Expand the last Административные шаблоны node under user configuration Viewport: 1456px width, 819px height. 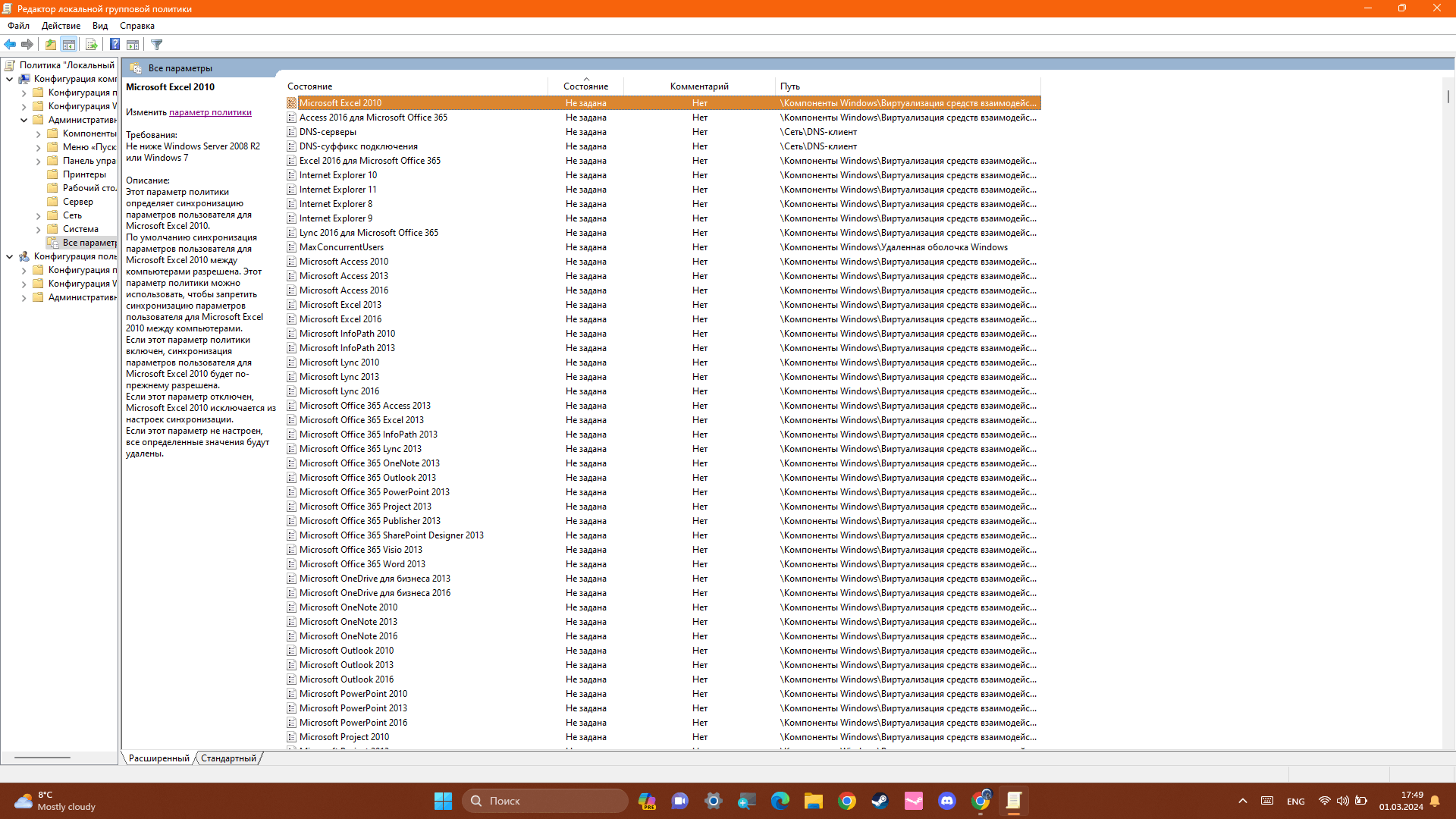(24, 297)
